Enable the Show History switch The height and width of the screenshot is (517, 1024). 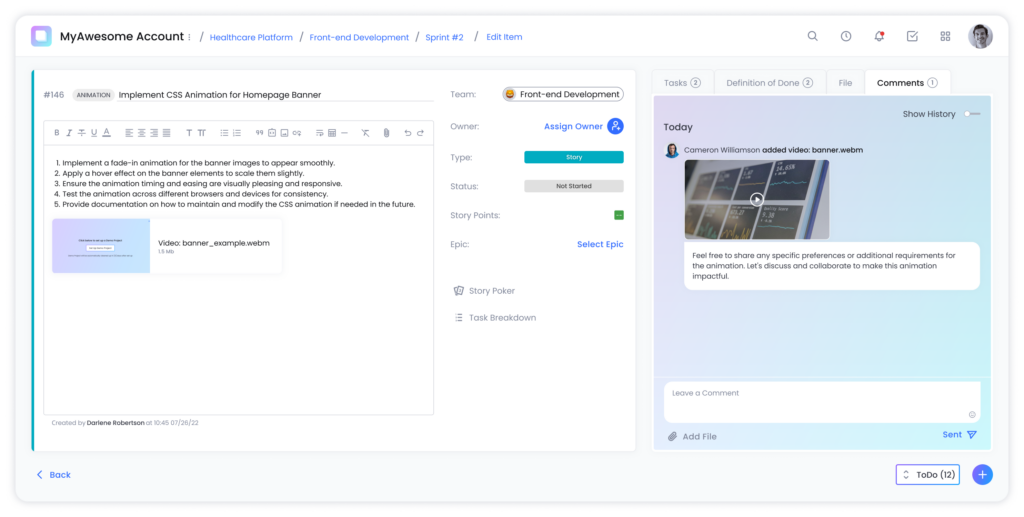click(x=972, y=114)
